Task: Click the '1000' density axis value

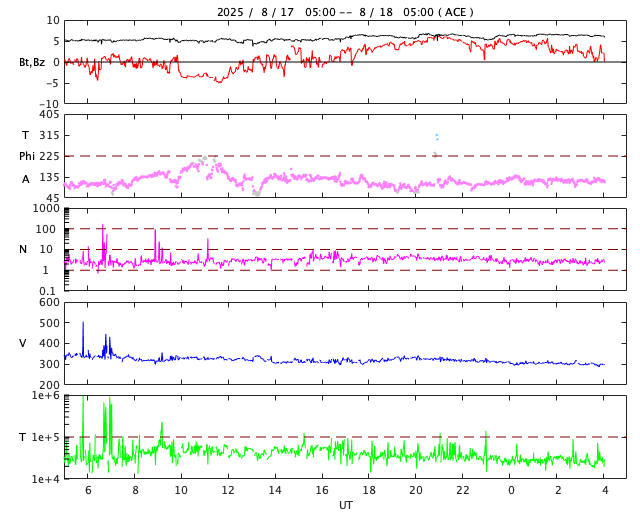Action: click(x=46, y=208)
